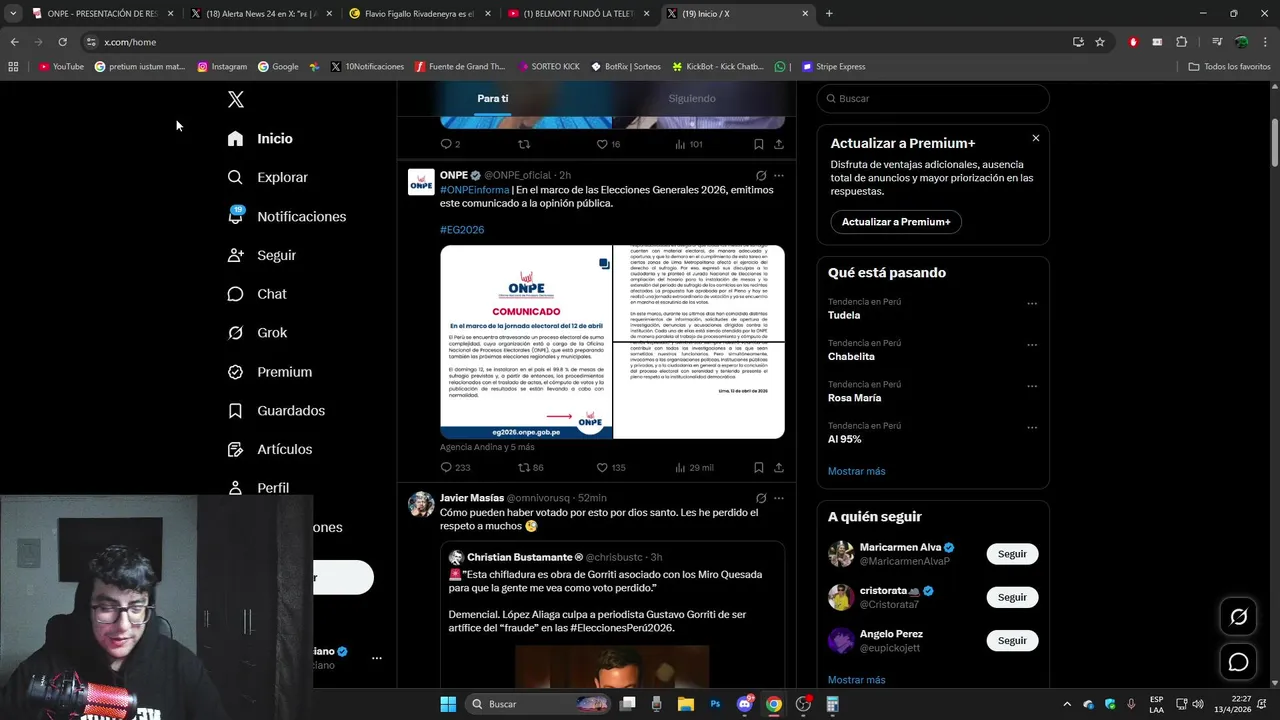Click the X logo in sidebar

point(235,99)
